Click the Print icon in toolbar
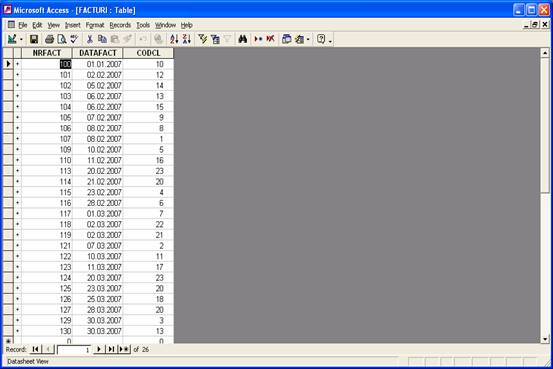This screenshot has width=553, height=369. pyautogui.click(x=49, y=39)
